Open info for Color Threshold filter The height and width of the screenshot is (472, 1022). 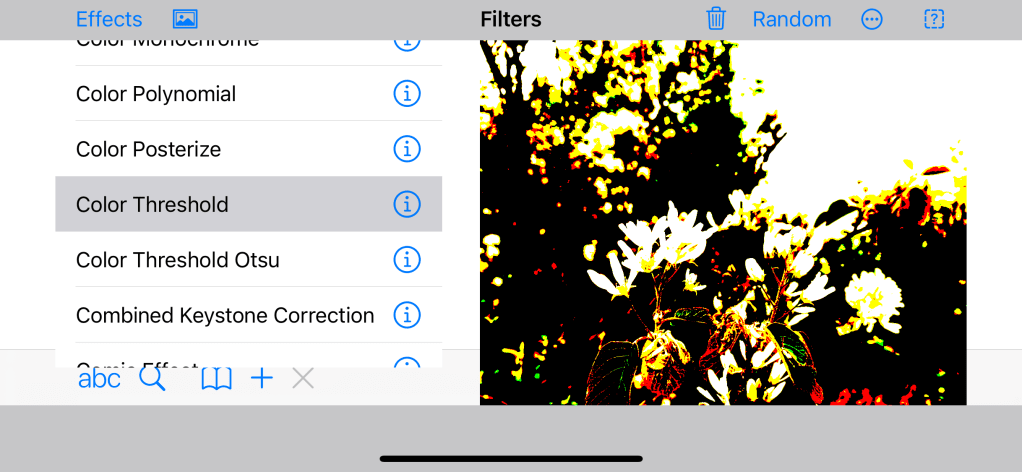406,204
